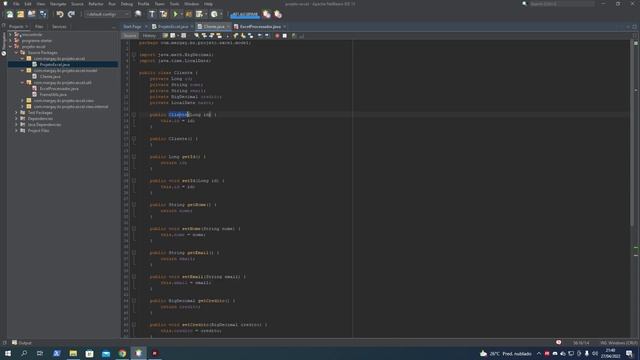This screenshot has width=640, height=360.
Task: Click the Save All toolbar icon
Action: coord(43,14)
